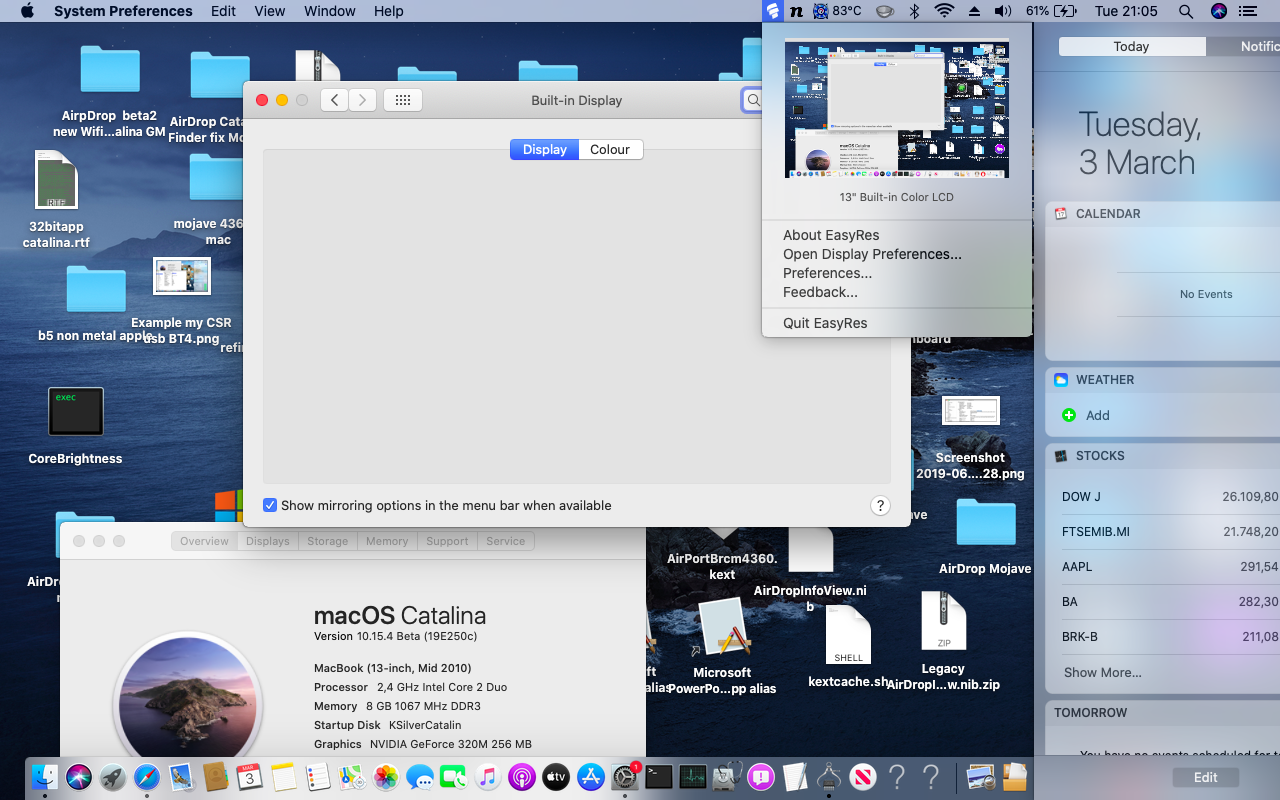
Task: Open Music app from the Dock
Action: coord(487,776)
